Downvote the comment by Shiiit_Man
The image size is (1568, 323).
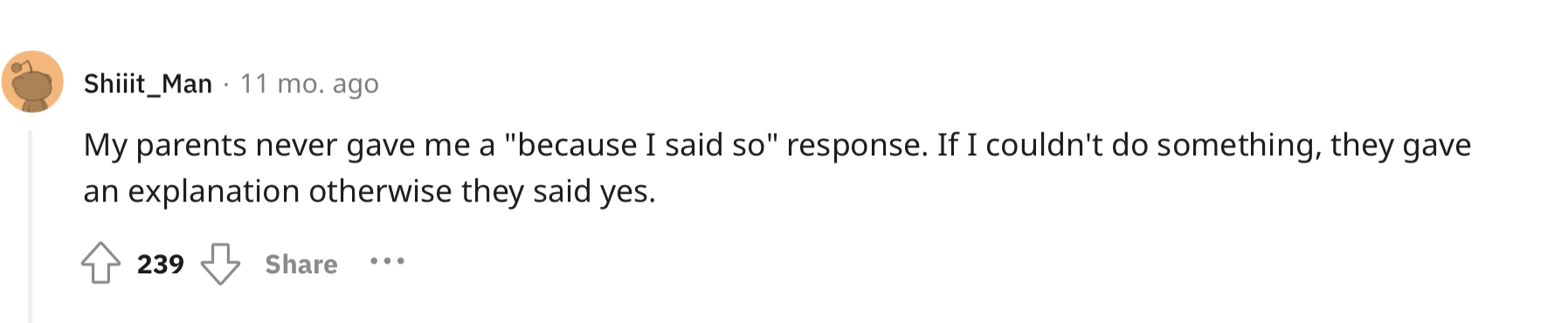pos(220,263)
